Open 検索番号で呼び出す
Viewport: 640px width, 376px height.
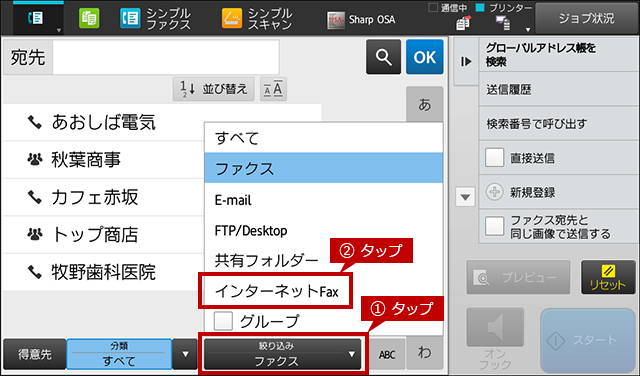click(558, 124)
